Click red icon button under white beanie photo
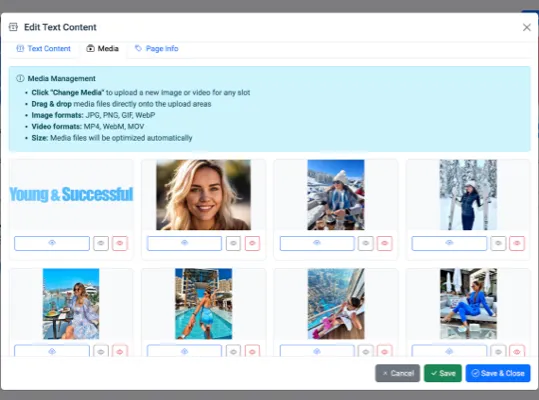 384,243
